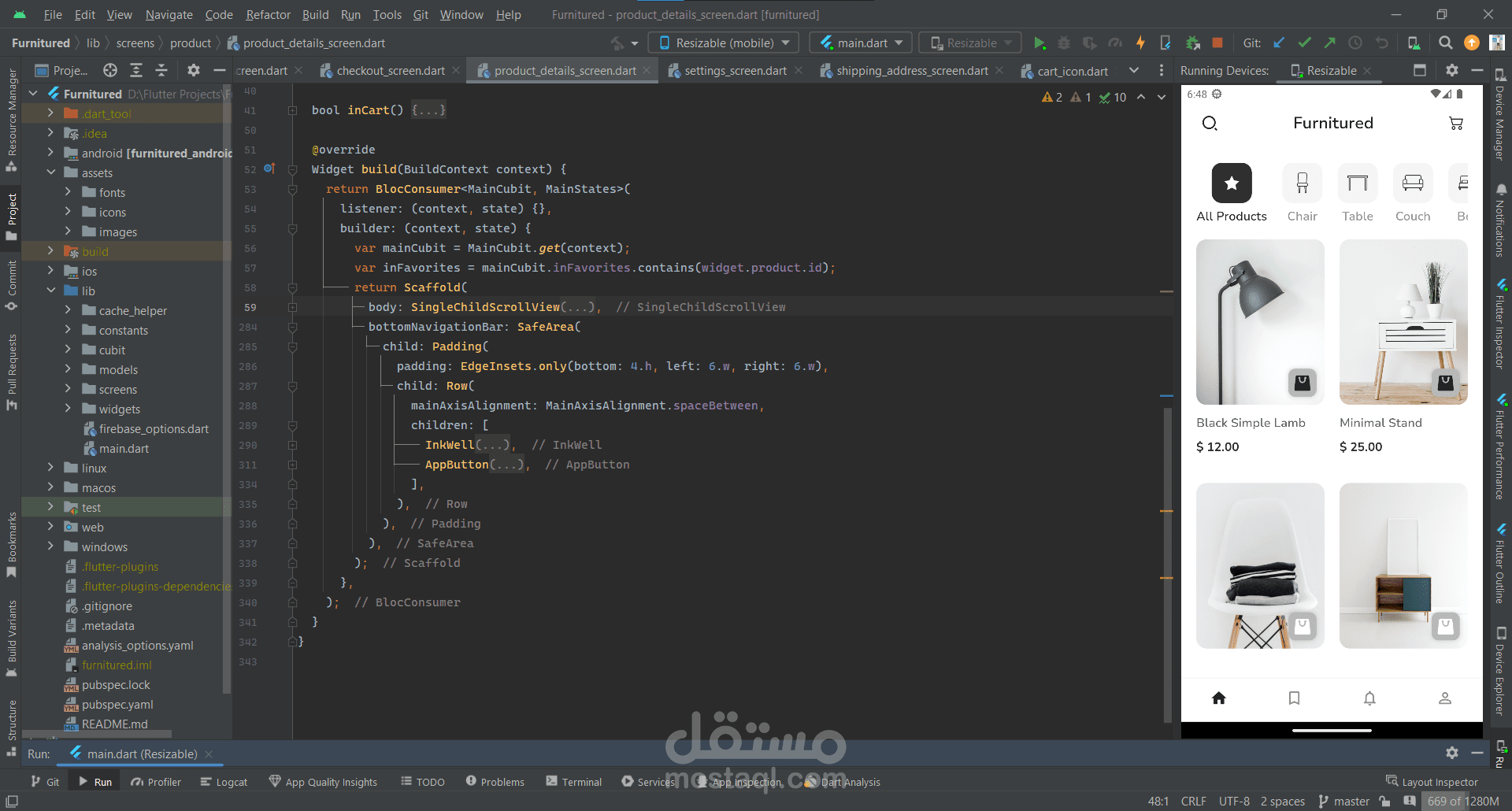Viewport: 1512px width, 811px height.
Task: Open the TODO tool window
Action: (x=423, y=782)
